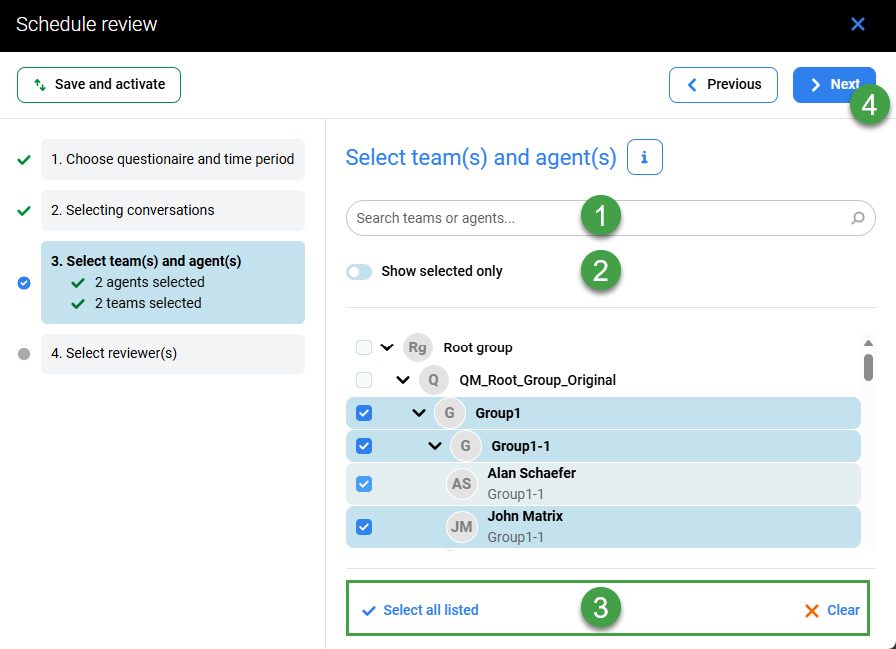
Task: Click the Q avatar of QM_Root_Group_Original
Action: coord(434,380)
